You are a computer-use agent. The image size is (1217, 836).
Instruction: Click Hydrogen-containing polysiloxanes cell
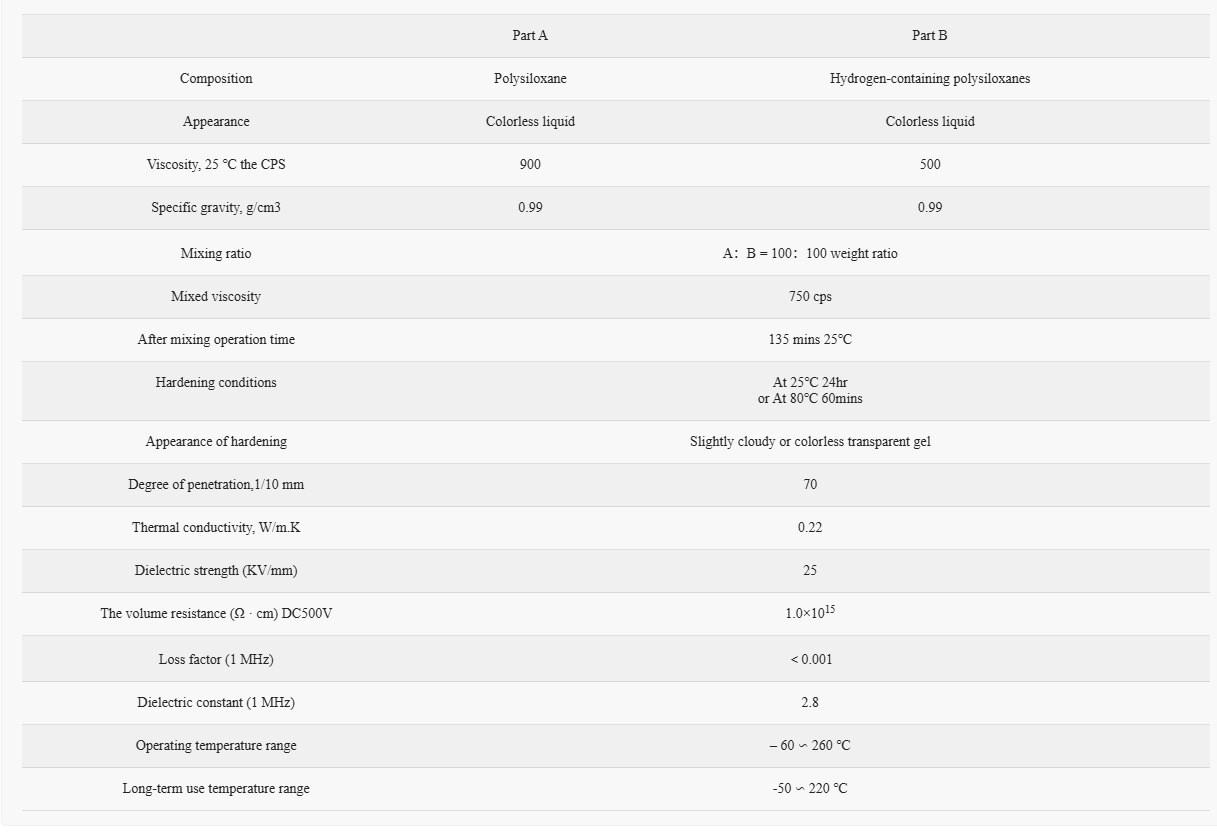pos(930,78)
